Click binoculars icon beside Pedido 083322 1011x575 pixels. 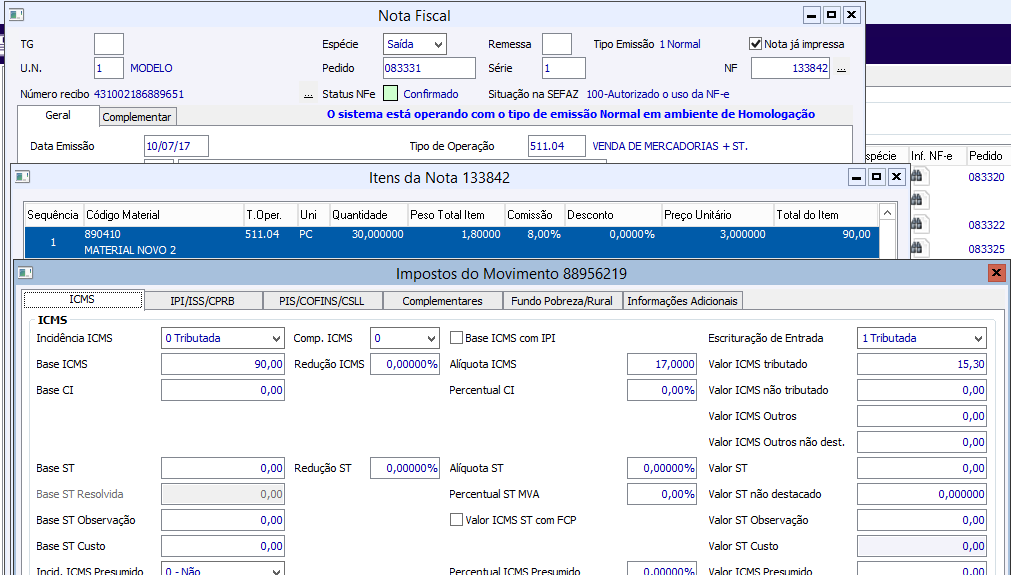tap(916, 224)
